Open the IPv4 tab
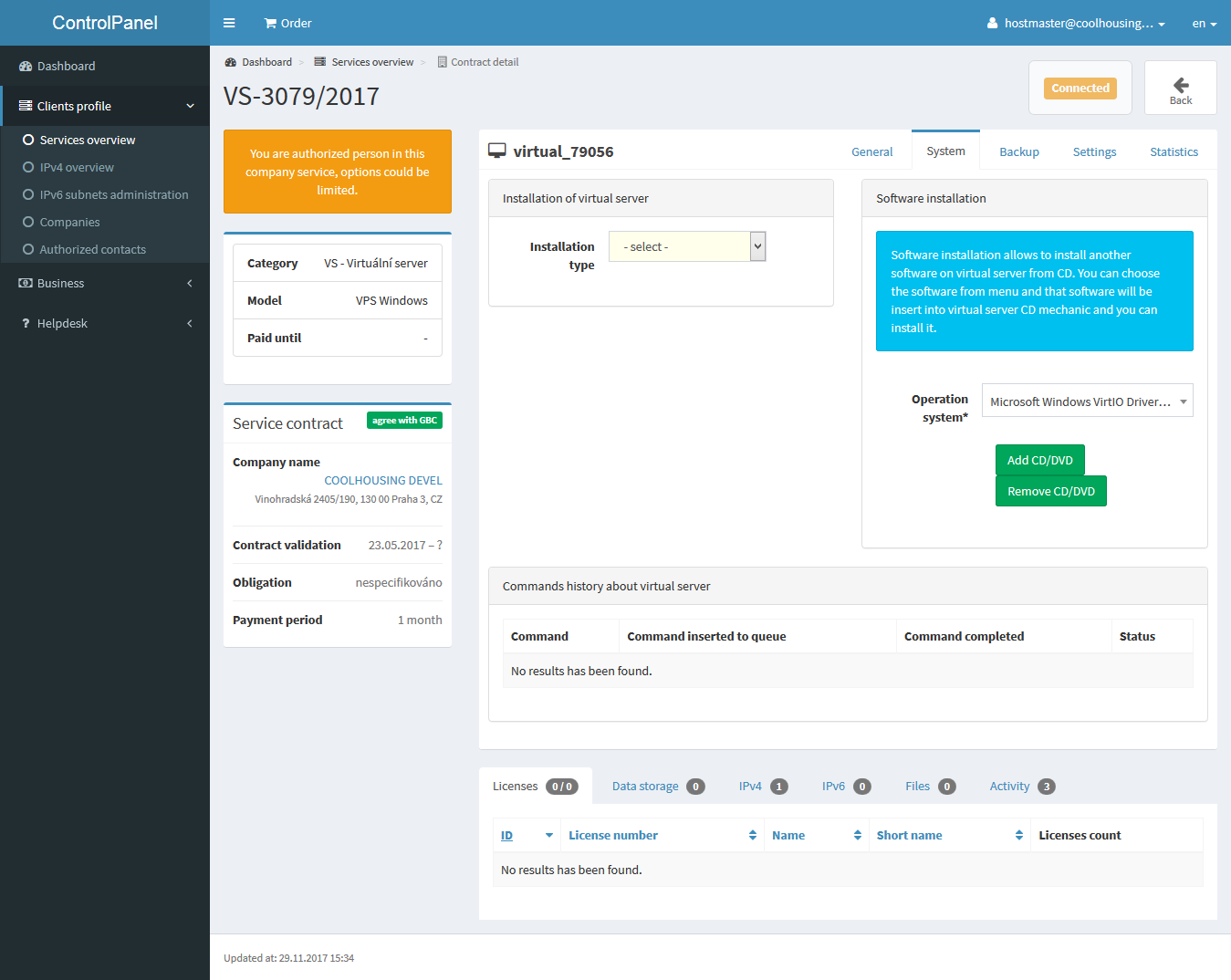The image size is (1231, 980). coord(763,786)
